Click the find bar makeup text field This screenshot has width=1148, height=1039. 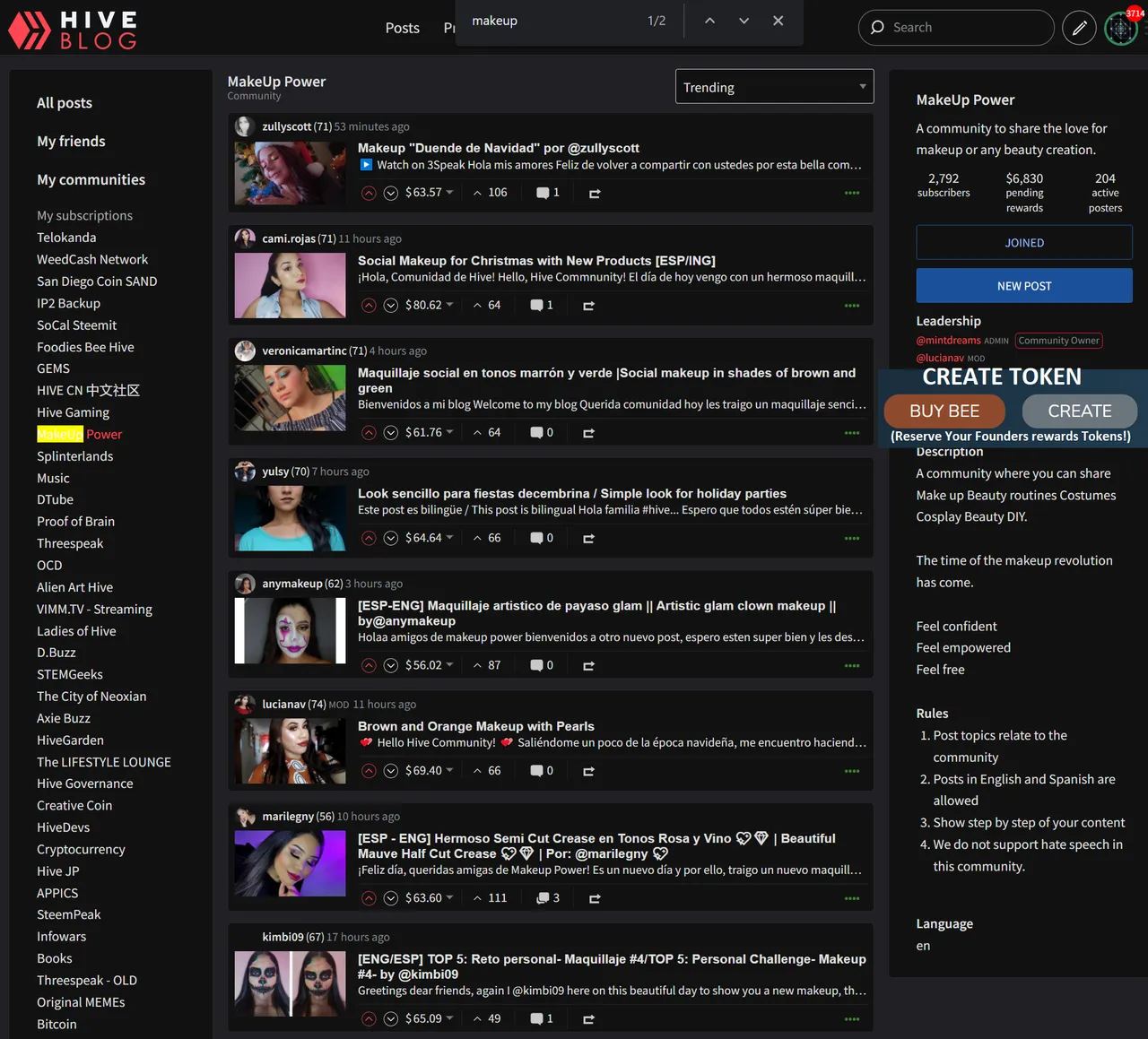click(552, 21)
